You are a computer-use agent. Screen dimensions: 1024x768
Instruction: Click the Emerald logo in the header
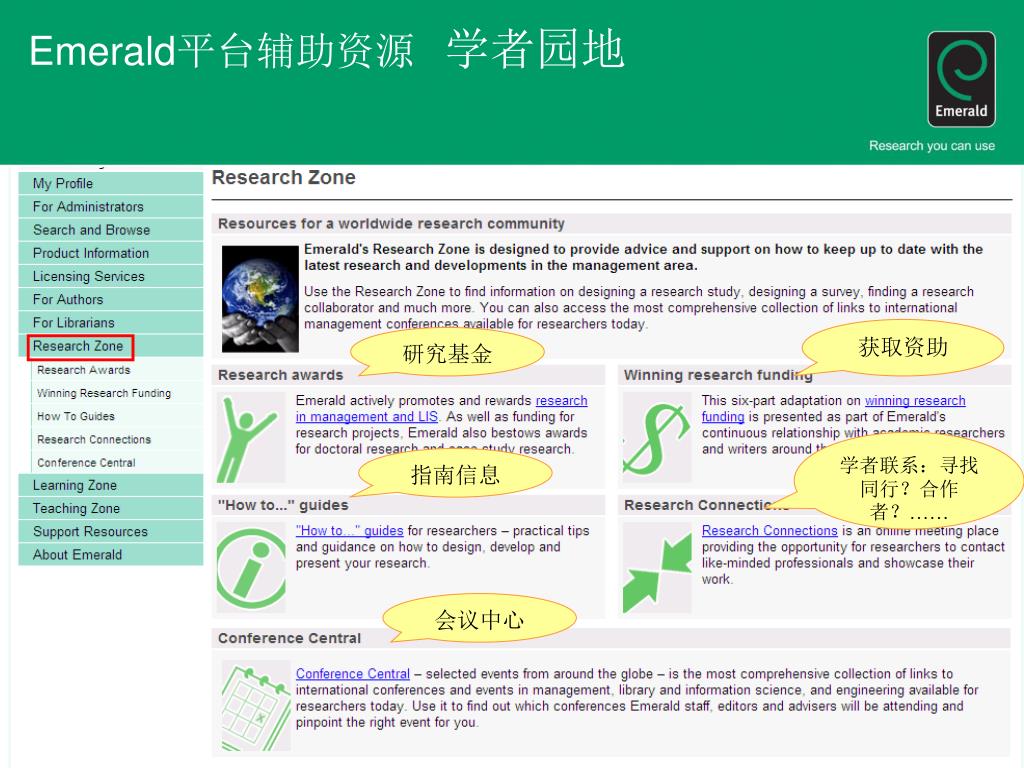tap(961, 79)
